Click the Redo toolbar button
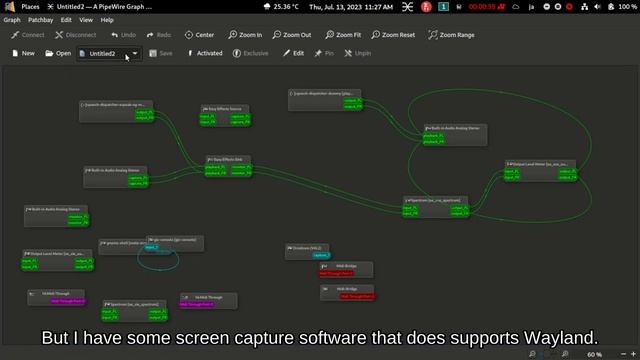This screenshot has height=360, width=640. [x=159, y=35]
